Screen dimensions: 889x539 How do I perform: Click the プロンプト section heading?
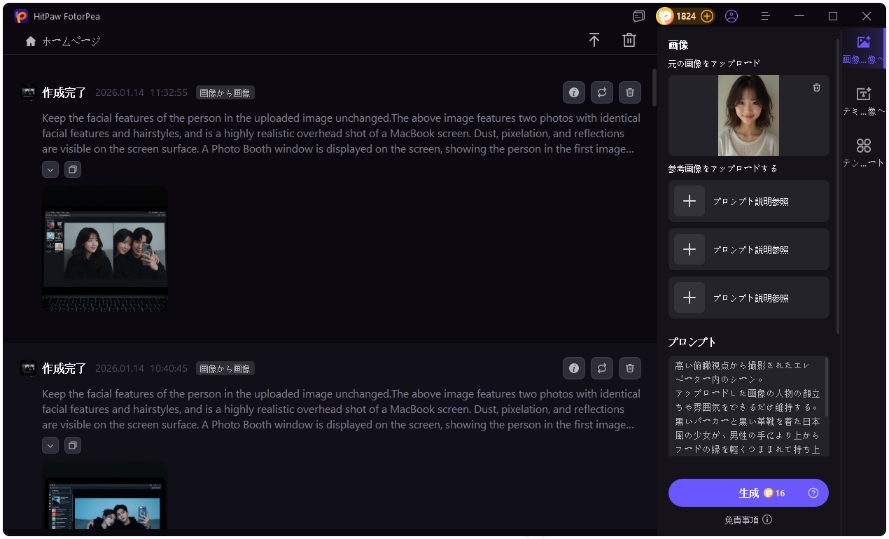(692, 342)
